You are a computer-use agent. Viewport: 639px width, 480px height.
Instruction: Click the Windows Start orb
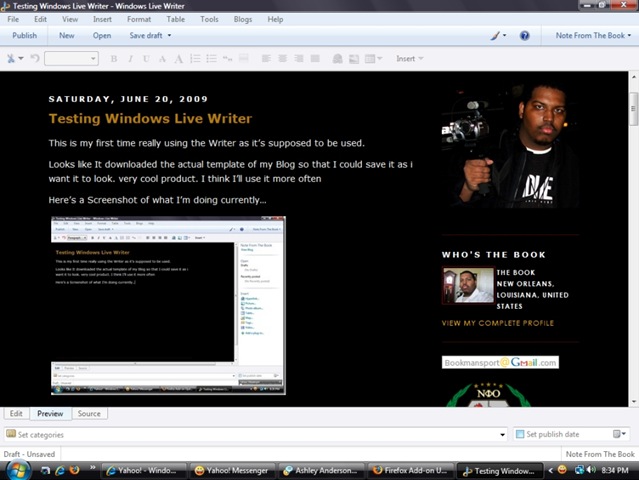pyautogui.click(x=18, y=471)
